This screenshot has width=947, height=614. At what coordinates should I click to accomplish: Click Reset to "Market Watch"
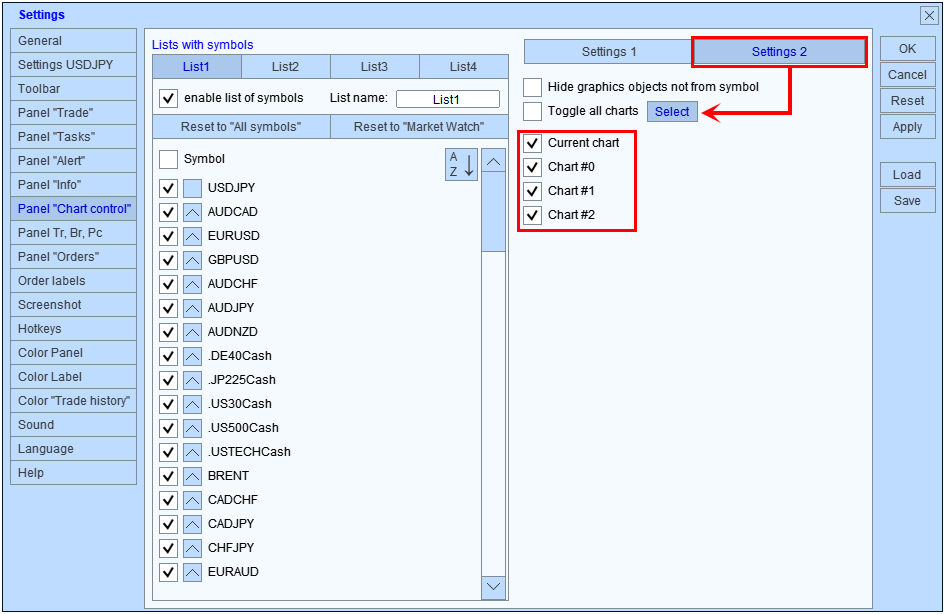point(419,127)
